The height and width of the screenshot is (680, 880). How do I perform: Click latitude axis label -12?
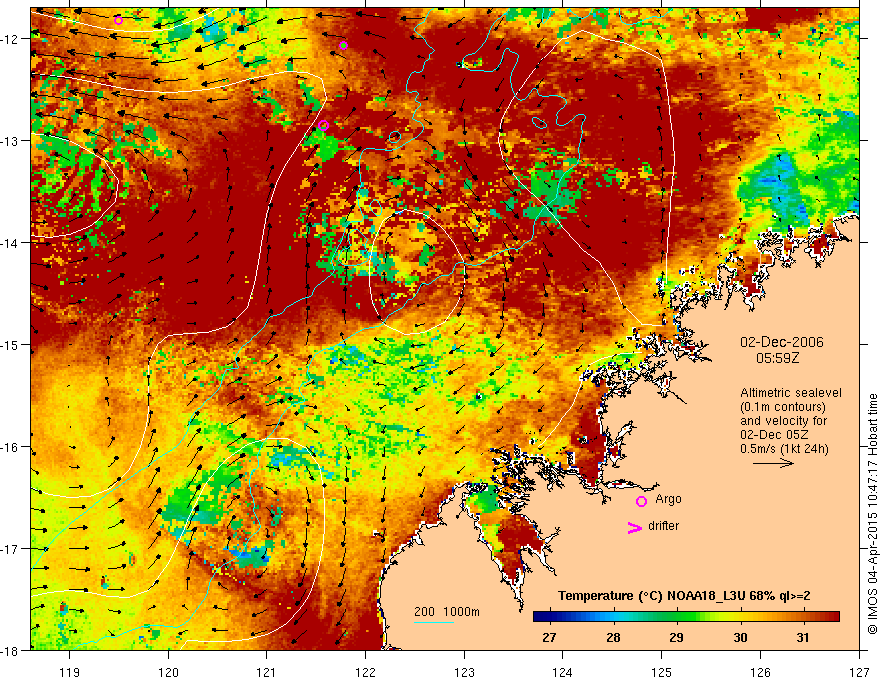[x=10, y=39]
